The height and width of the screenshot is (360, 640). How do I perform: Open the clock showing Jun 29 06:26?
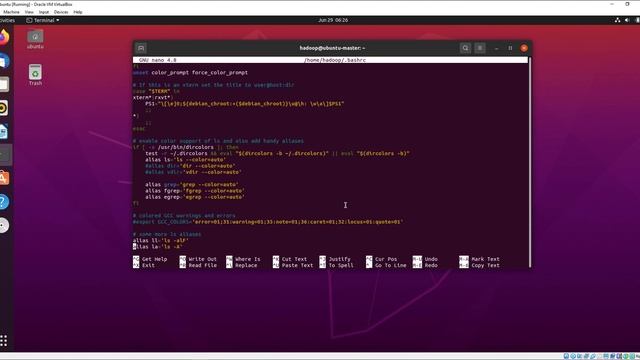(333, 20)
